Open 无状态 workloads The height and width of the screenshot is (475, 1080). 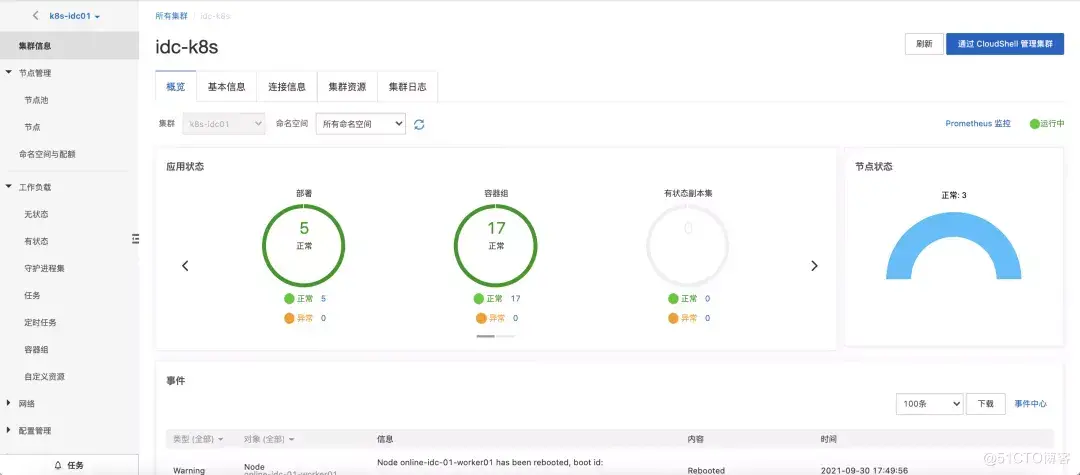pyautogui.click(x=36, y=214)
